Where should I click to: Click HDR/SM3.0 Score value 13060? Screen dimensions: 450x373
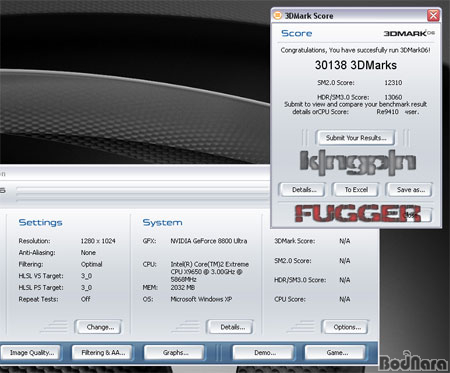[x=393, y=97]
